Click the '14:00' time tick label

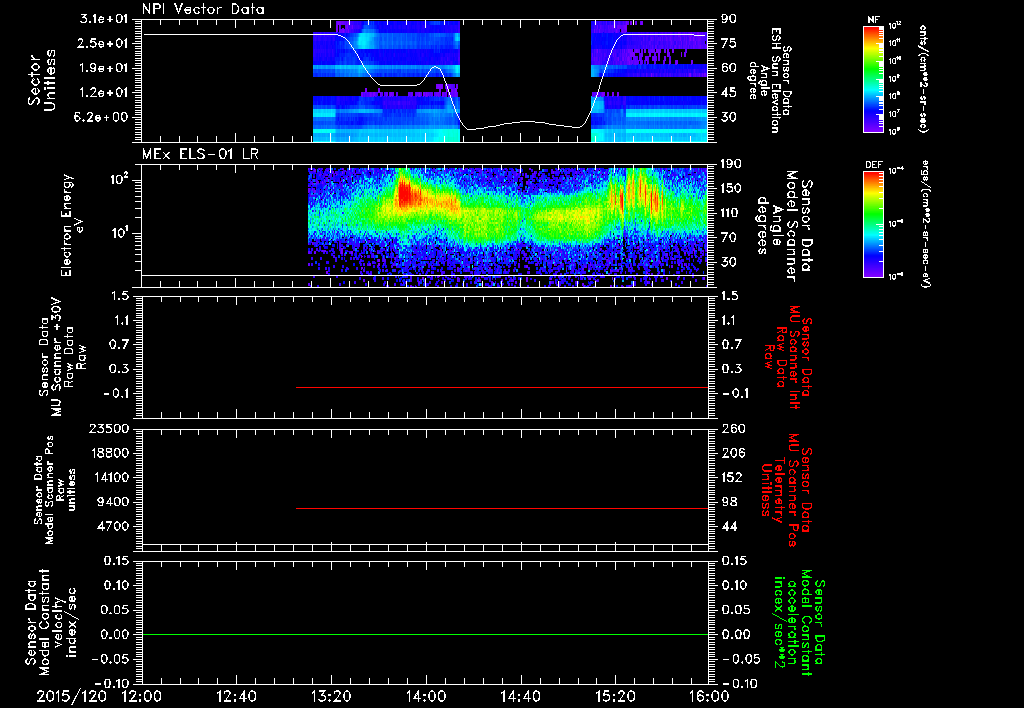pos(426,696)
